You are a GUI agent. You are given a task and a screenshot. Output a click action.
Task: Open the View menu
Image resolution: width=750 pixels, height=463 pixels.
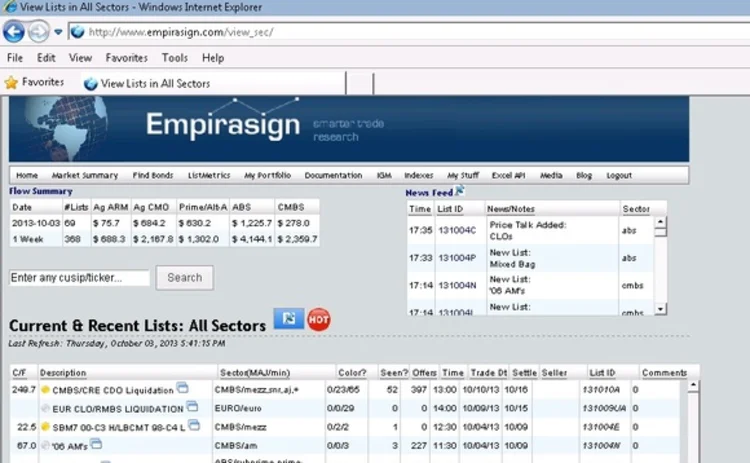(80, 58)
